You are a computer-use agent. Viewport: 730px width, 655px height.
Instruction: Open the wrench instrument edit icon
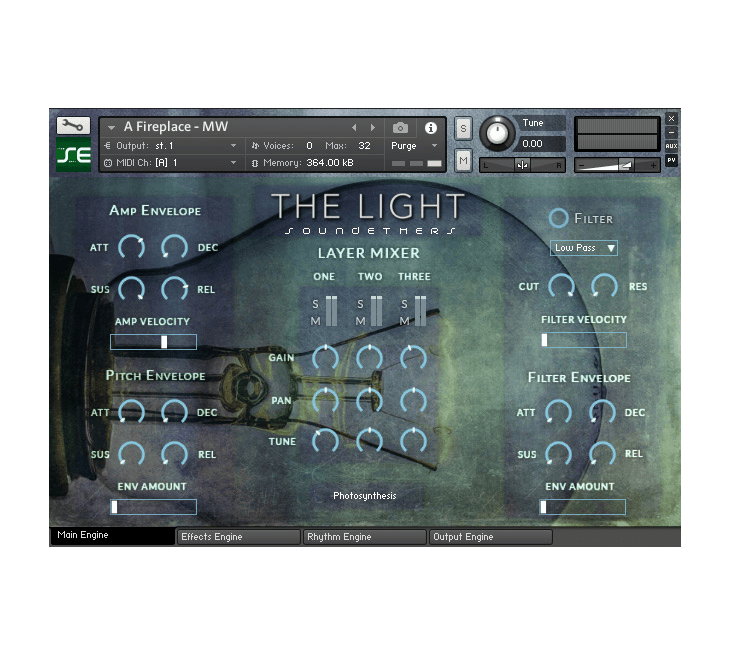coord(73,125)
